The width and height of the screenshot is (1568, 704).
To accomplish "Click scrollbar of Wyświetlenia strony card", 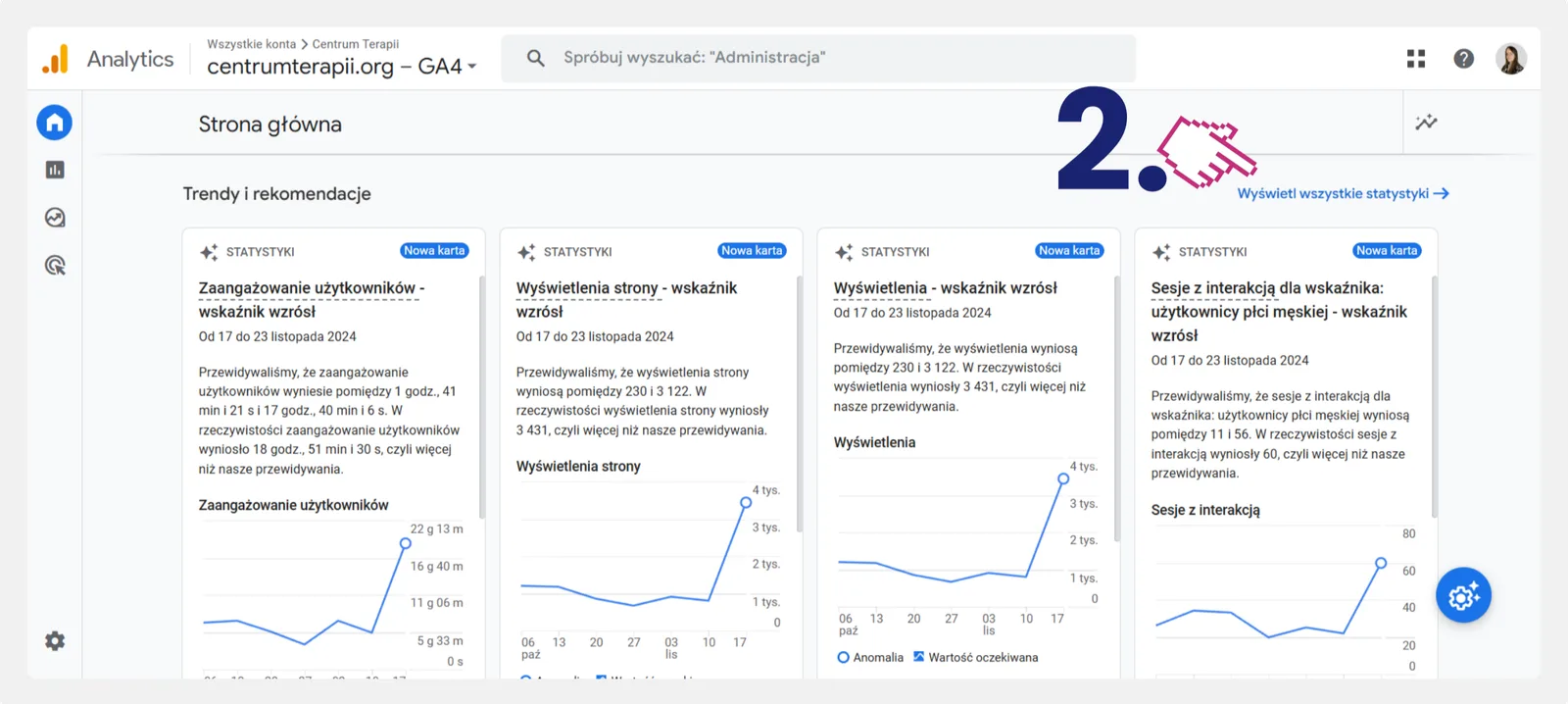I will point(799,404).
